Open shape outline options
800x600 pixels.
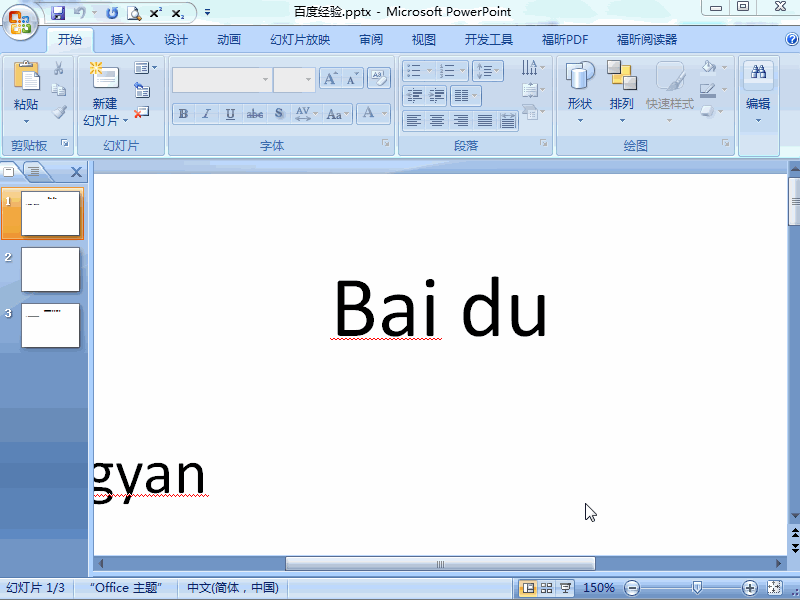[713, 90]
